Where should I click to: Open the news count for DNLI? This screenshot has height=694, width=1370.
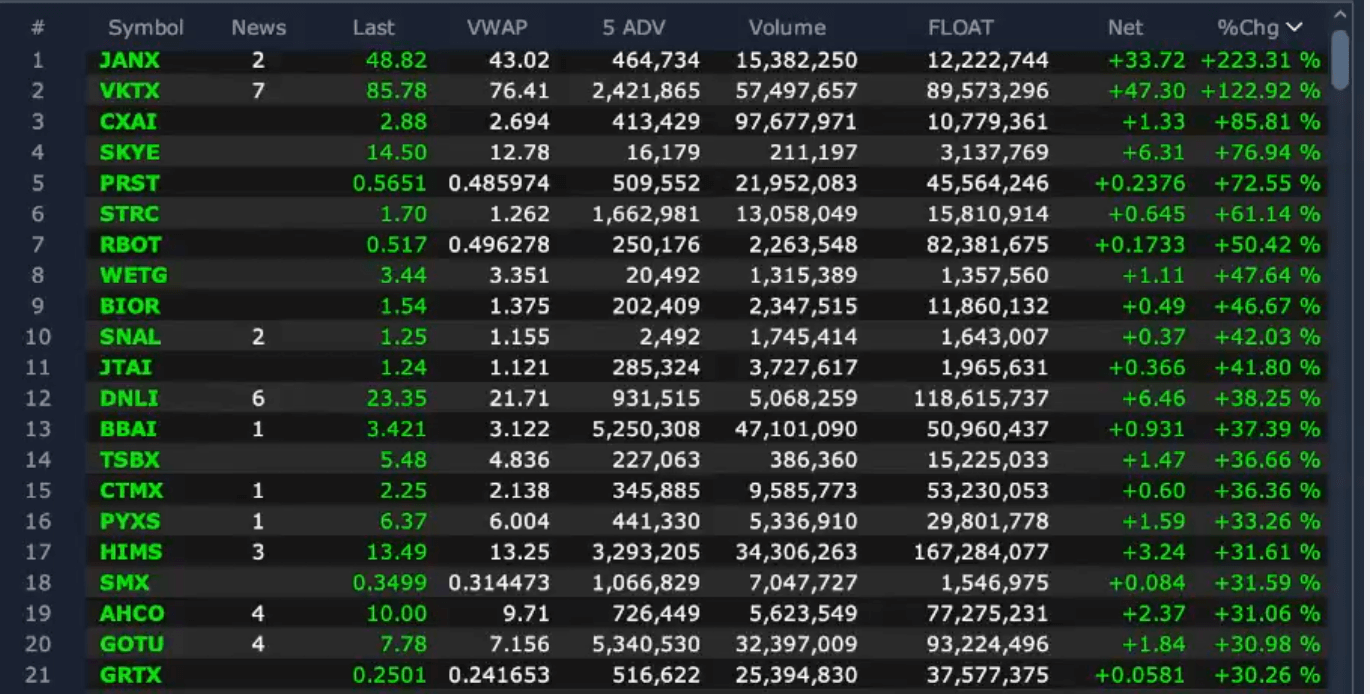pos(258,398)
